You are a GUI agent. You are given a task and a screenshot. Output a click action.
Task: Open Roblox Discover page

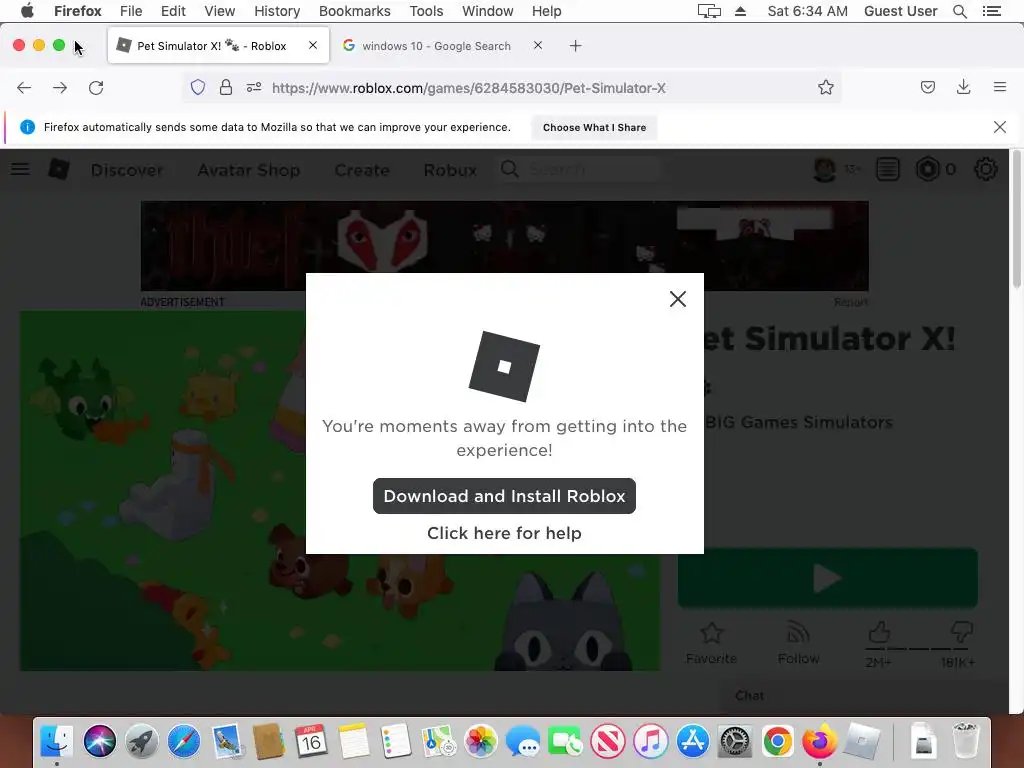(x=127, y=170)
